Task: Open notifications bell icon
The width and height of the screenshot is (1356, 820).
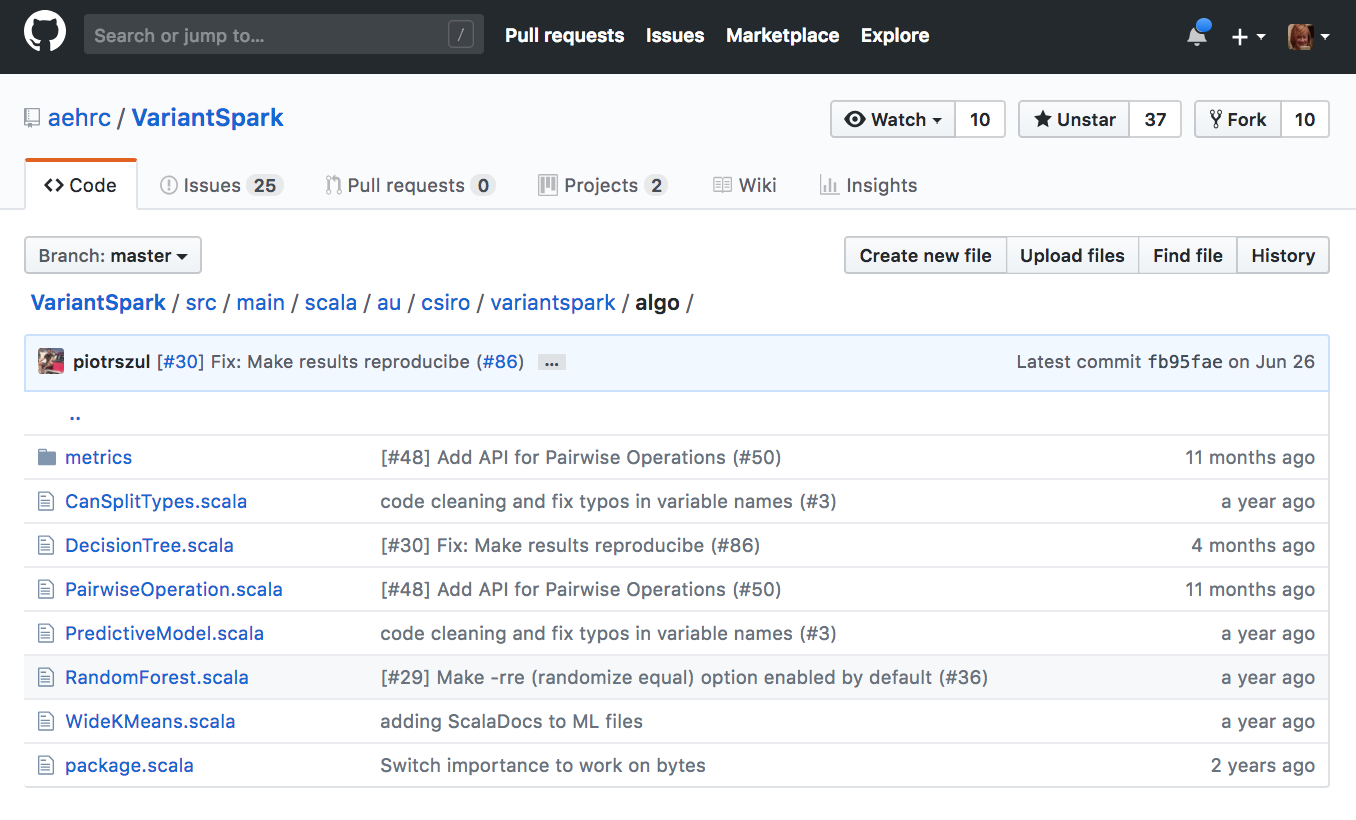Action: (x=1197, y=34)
